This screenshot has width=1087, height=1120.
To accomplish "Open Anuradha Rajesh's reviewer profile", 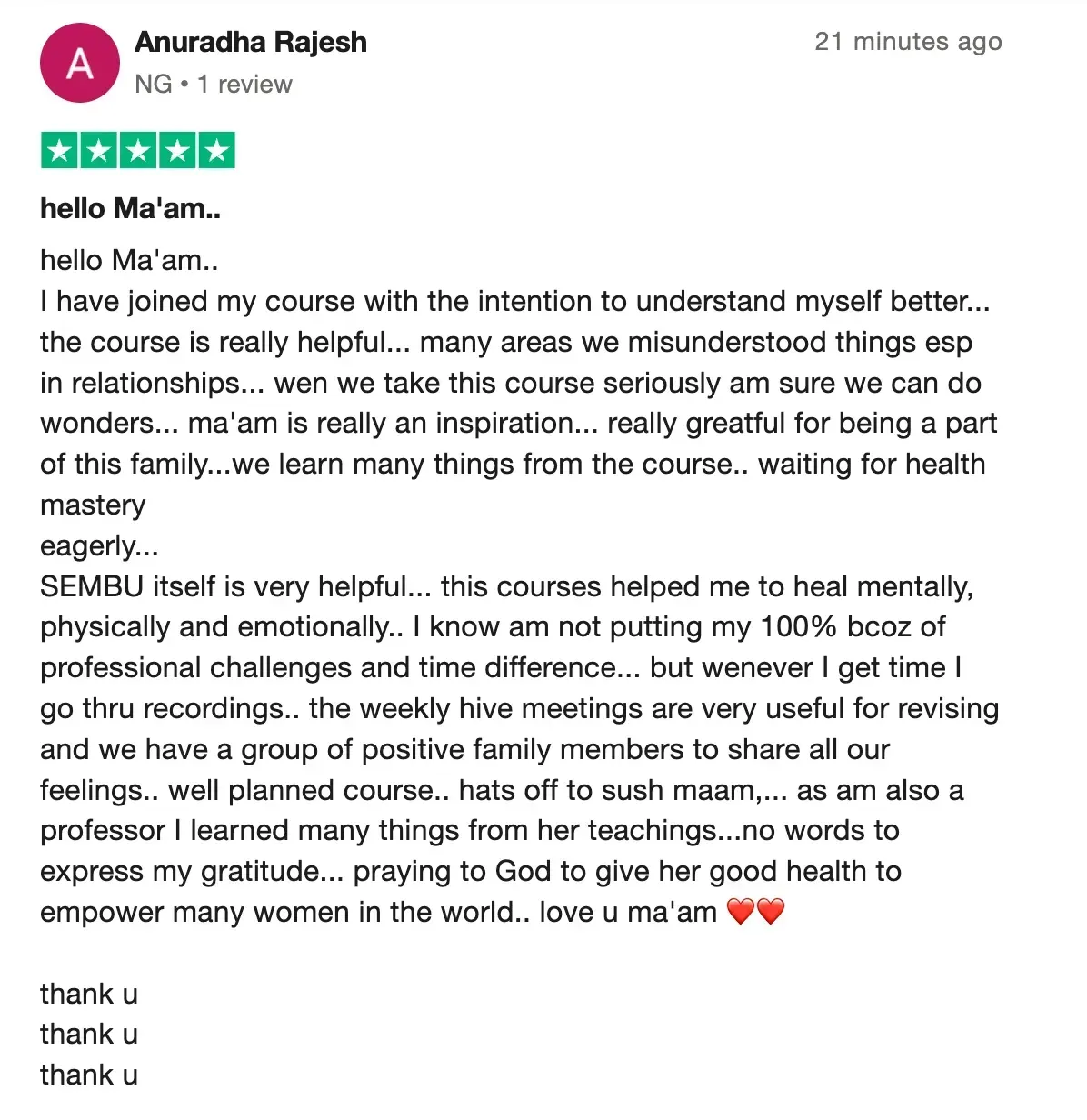I will click(x=251, y=42).
